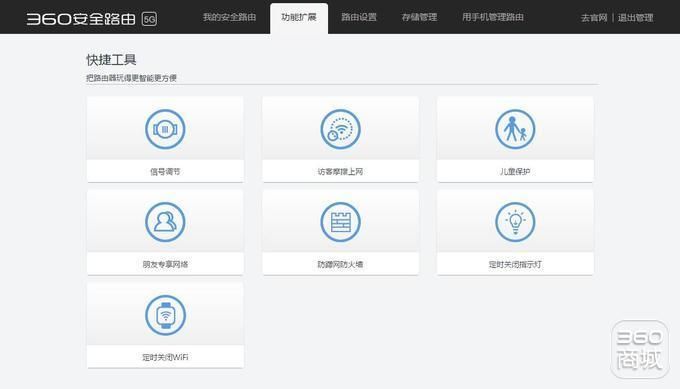Screen dimensions: 680x389
Task: Click the 5G badge beside the logo
Action: click(149, 19)
